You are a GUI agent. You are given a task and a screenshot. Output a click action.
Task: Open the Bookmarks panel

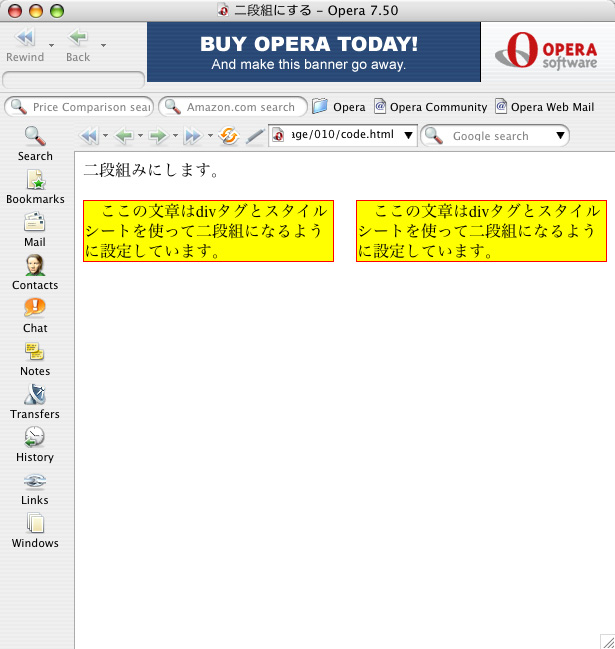(x=35, y=187)
